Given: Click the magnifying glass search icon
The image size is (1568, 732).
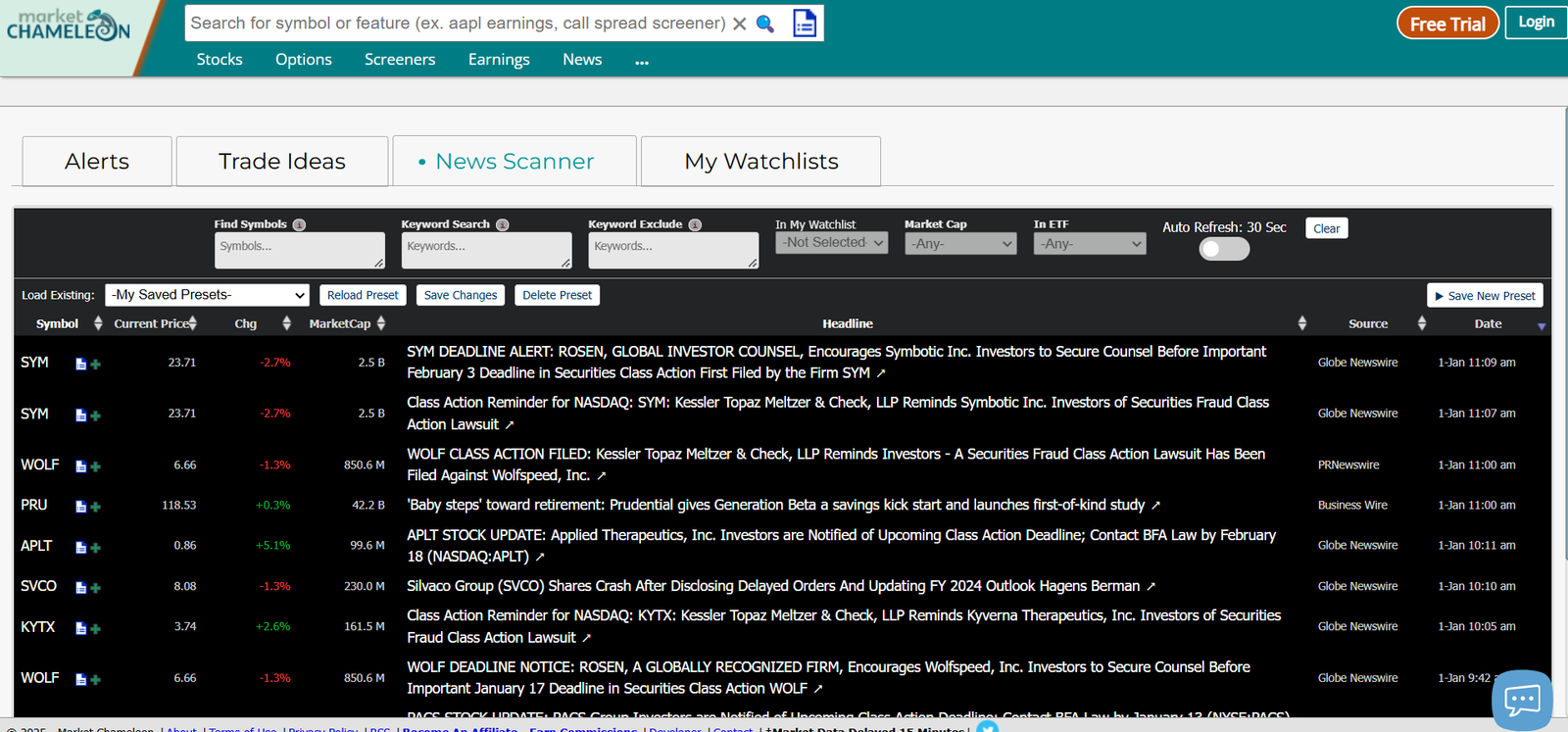Looking at the screenshot, I should 765,24.
